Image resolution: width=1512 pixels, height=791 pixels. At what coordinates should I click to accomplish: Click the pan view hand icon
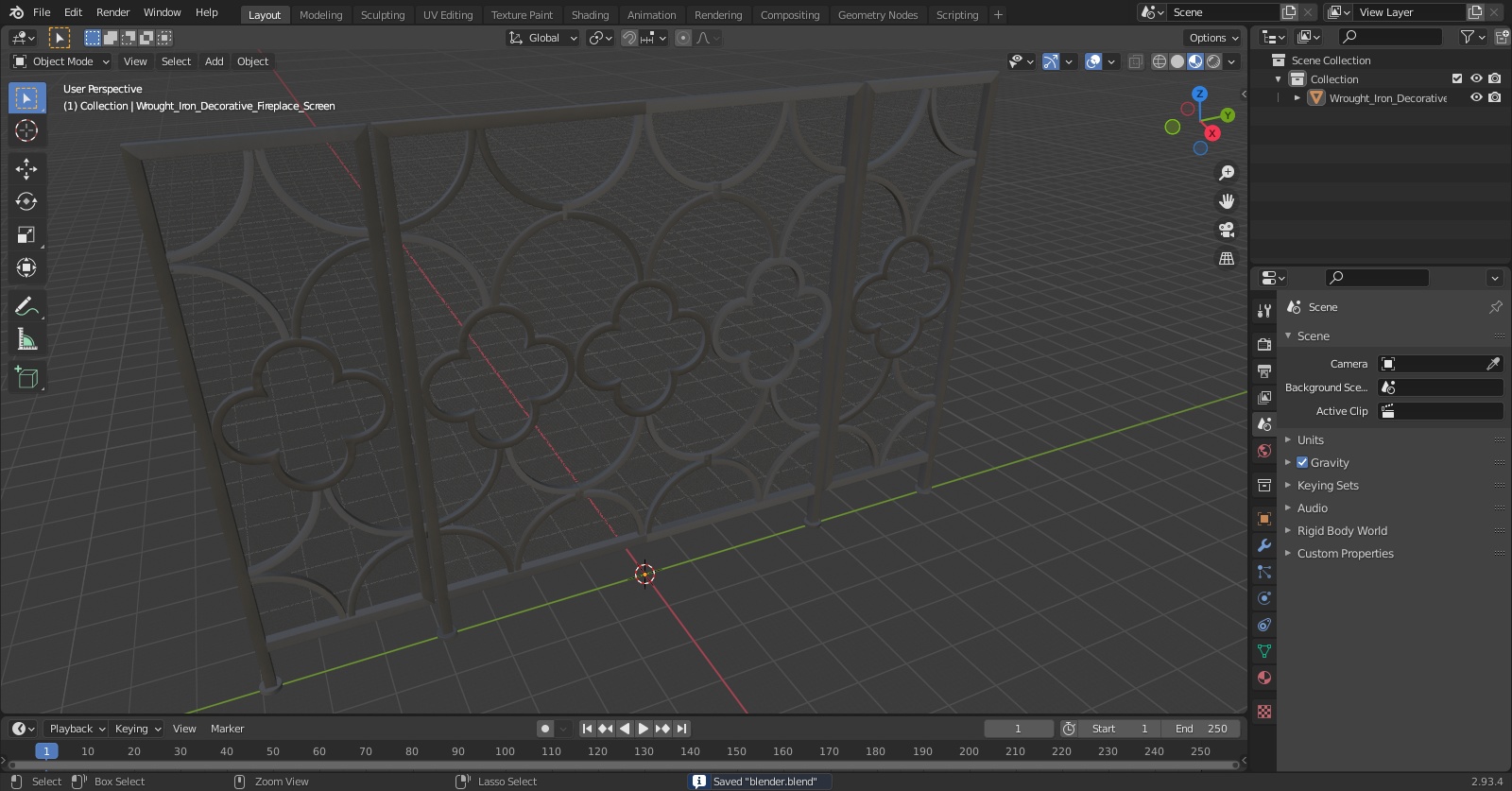pos(1227,201)
